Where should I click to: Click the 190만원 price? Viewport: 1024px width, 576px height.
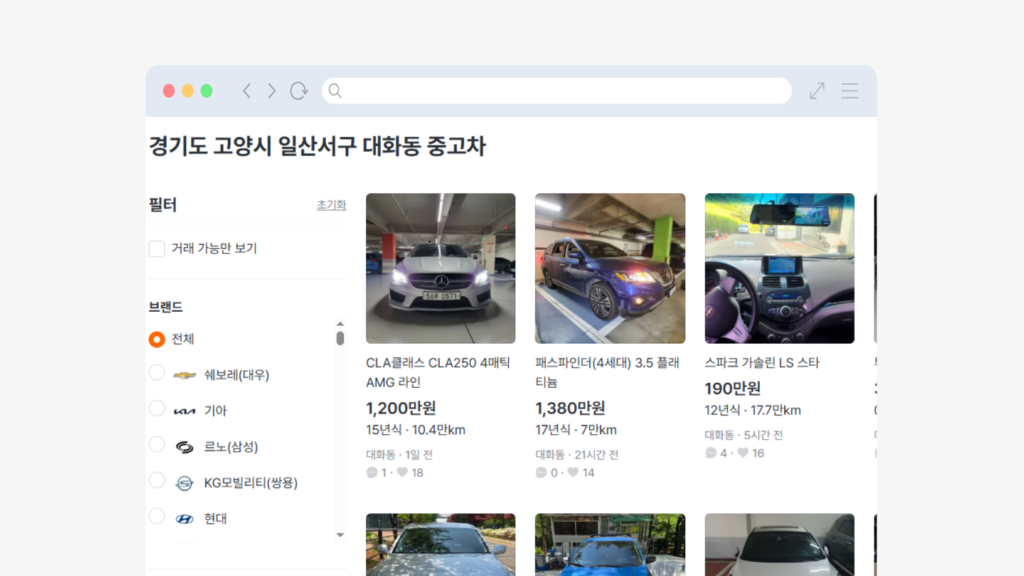[x=733, y=389]
